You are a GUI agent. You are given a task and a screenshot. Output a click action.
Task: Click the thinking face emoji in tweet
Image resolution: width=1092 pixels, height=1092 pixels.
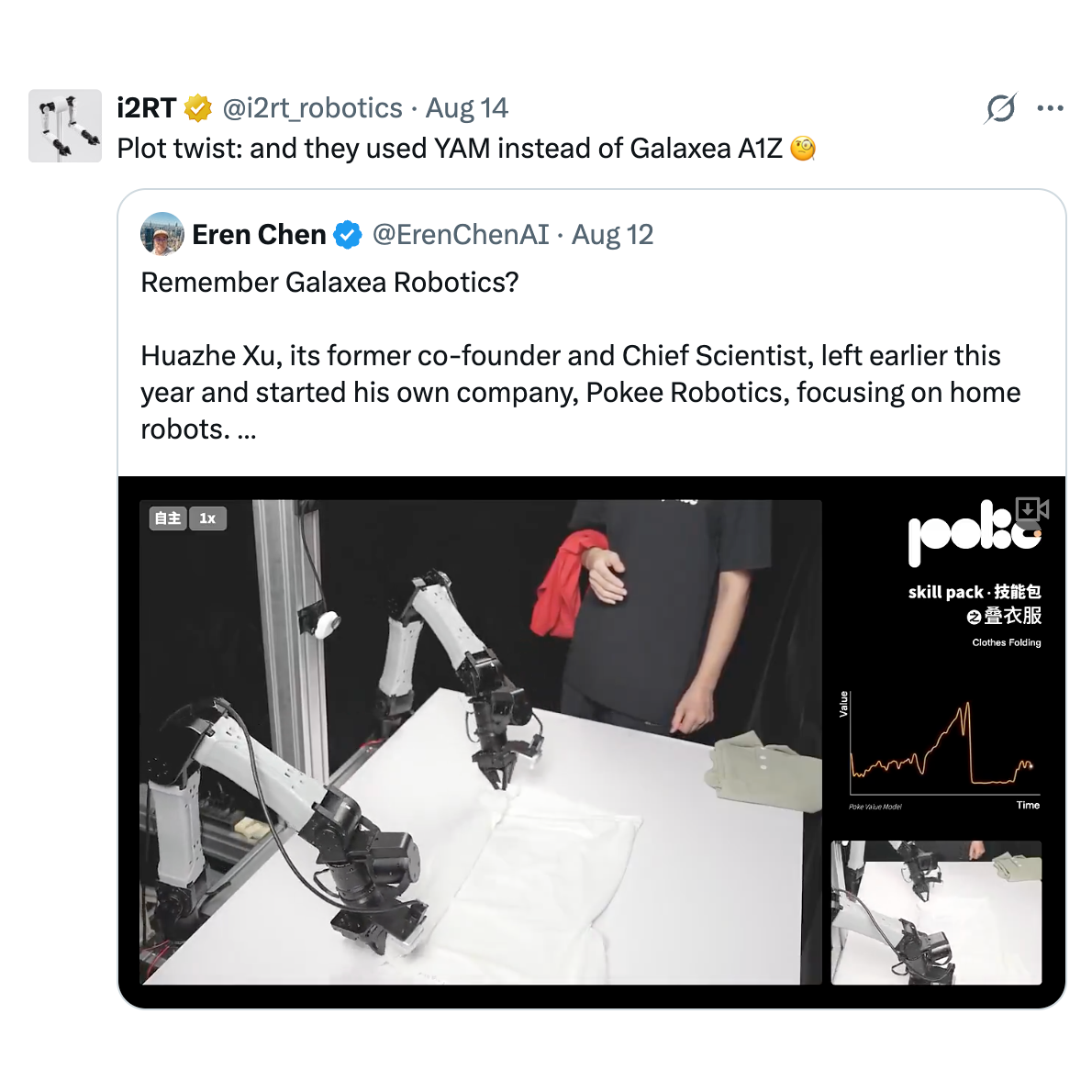[803, 149]
